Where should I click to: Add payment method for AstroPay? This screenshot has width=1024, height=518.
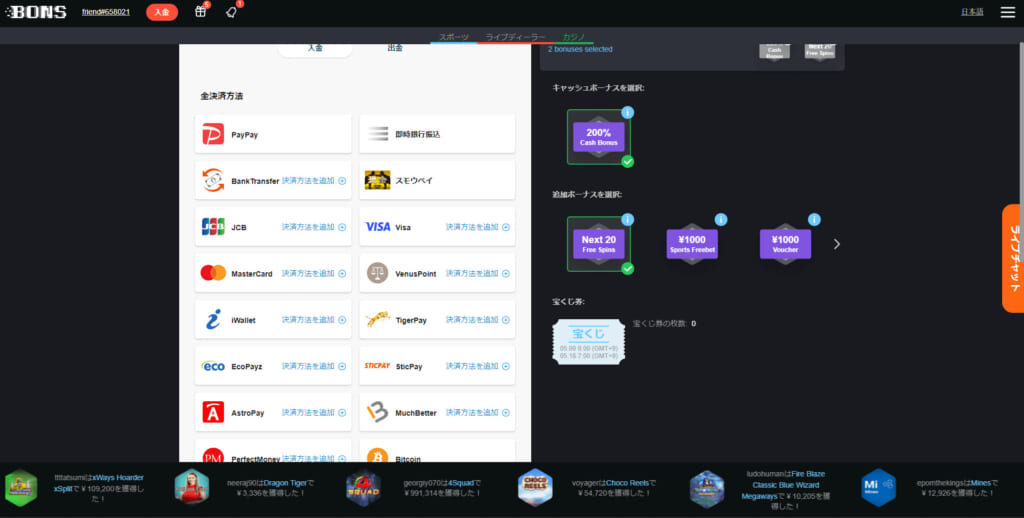tap(314, 412)
